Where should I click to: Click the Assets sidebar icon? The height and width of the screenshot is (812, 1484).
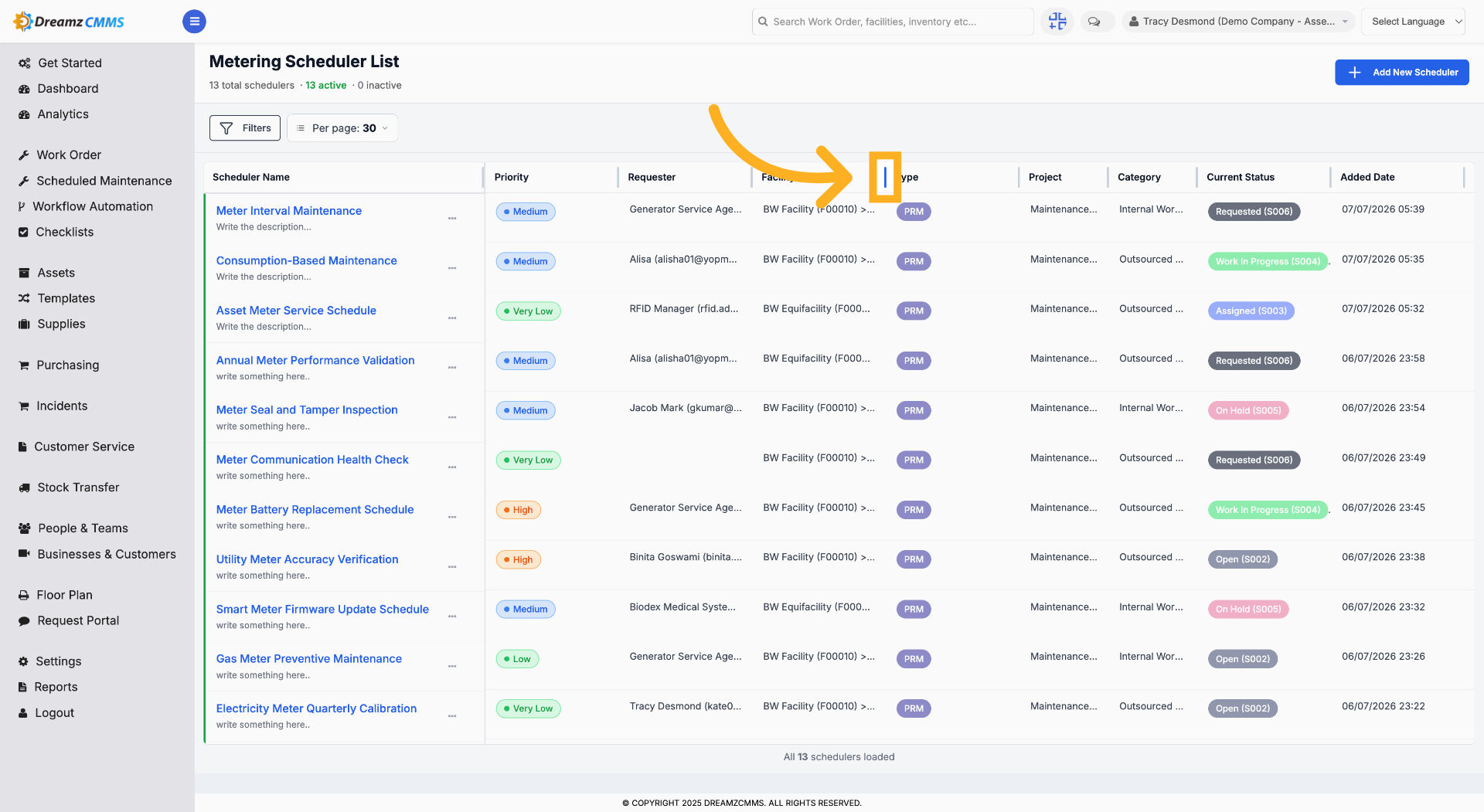[24, 273]
